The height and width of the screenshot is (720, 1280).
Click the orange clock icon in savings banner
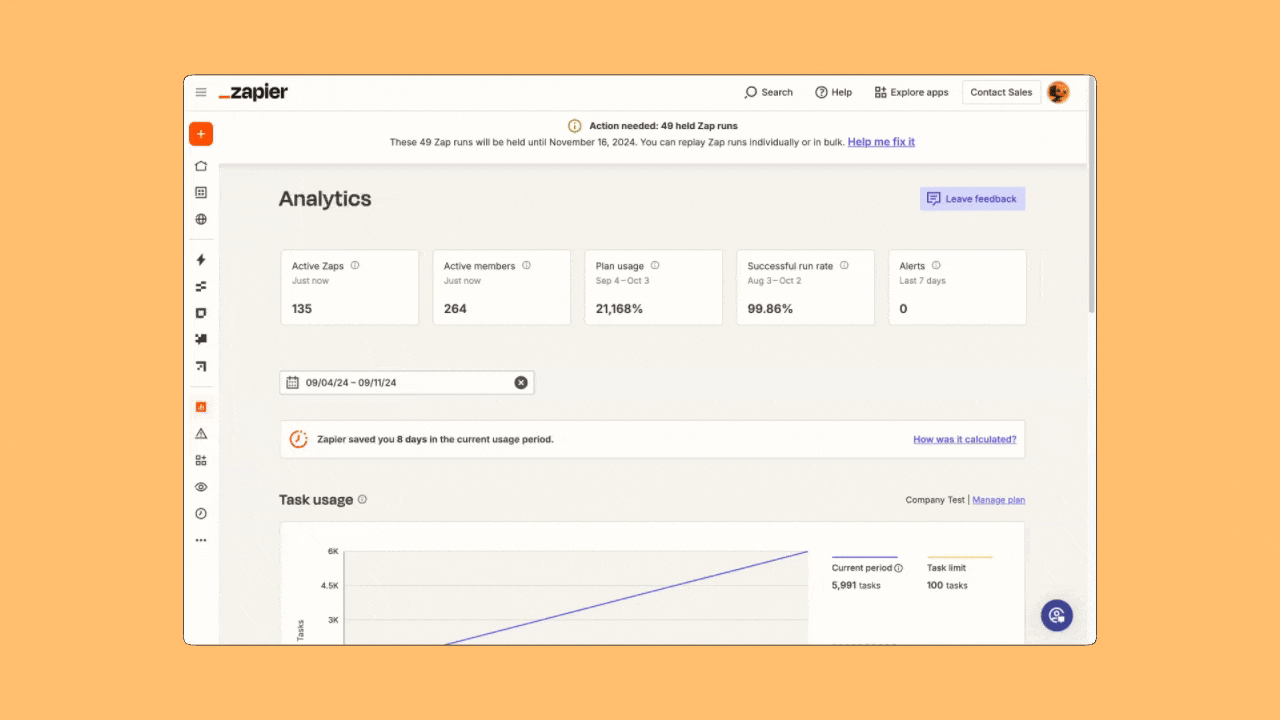(x=298, y=439)
